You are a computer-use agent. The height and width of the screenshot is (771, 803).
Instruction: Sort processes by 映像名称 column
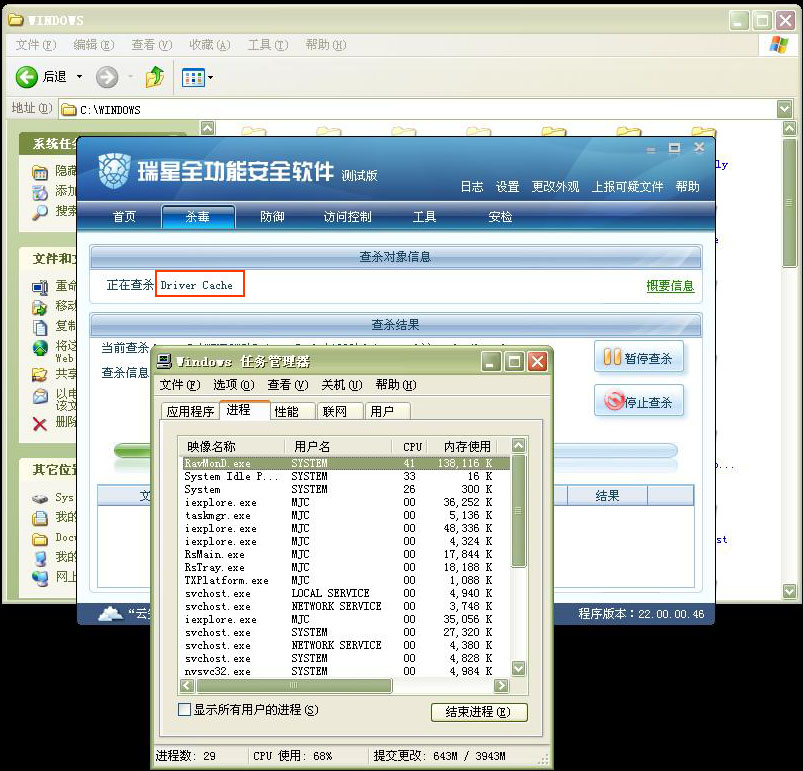pyautogui.click(x=231, y=446)
